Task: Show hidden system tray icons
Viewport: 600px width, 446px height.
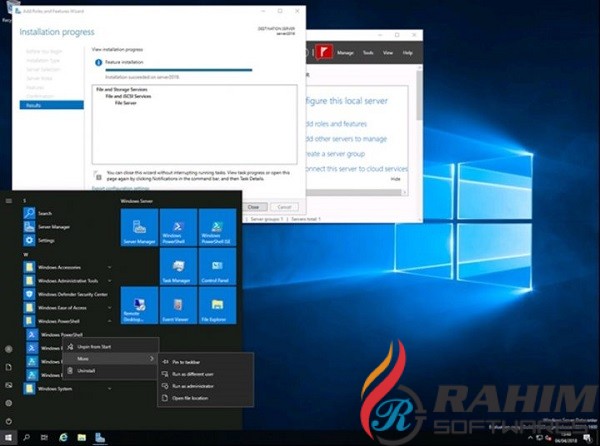Action: [x=530, y=438]
